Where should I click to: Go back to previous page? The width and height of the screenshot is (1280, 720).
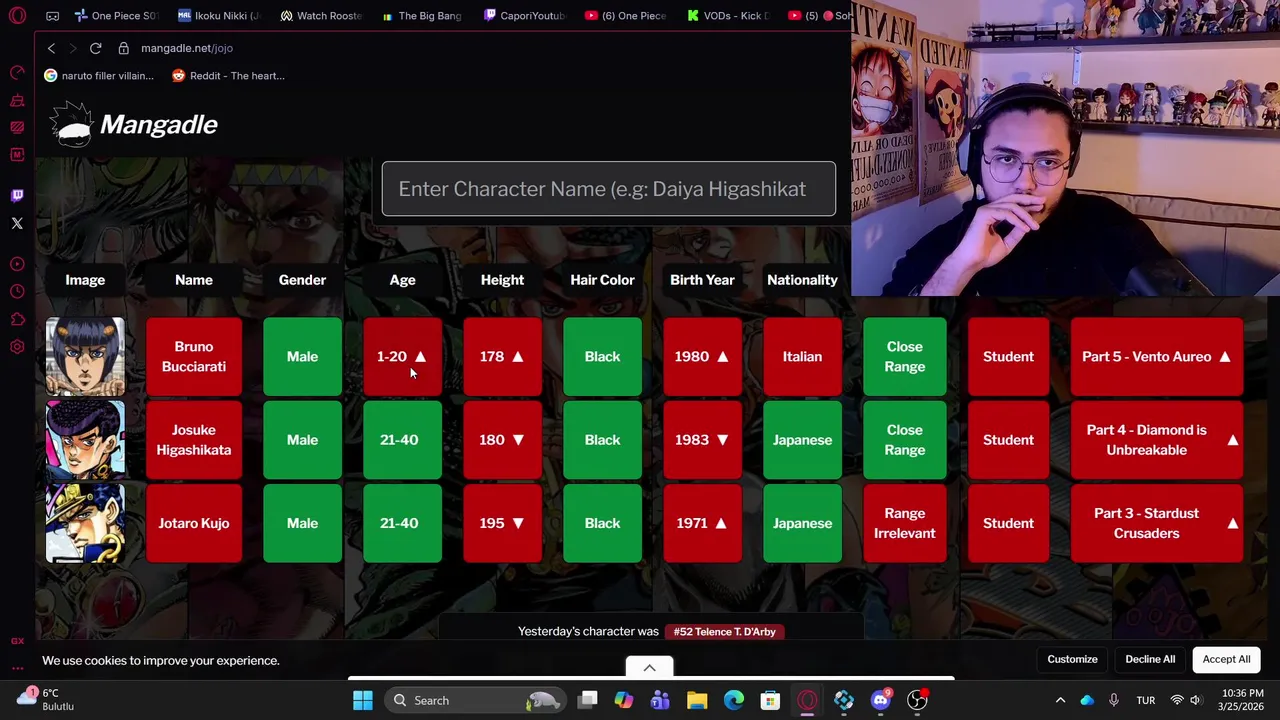tap(51, 48)
